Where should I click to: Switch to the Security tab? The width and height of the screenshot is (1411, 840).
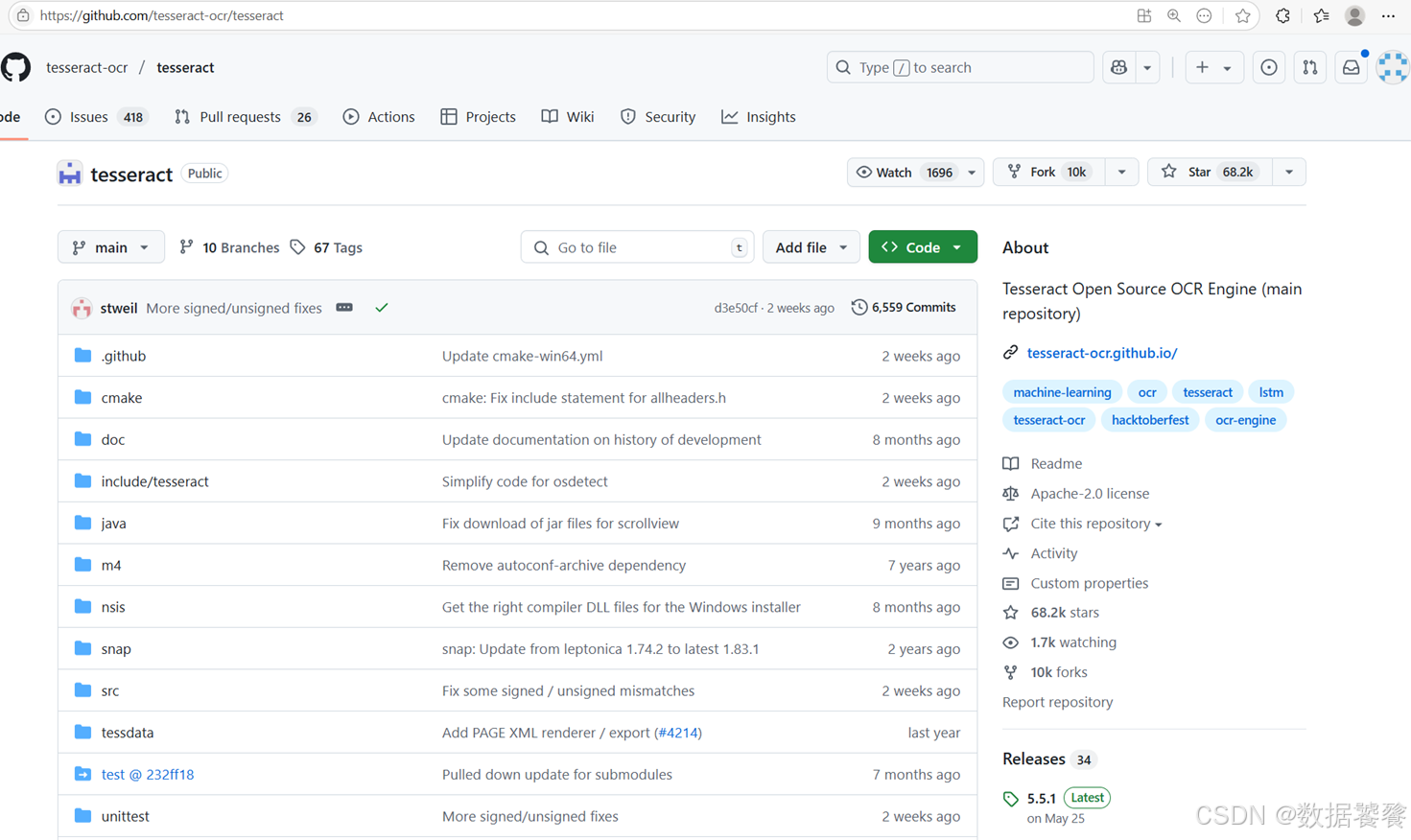click(x=658, y=117)
